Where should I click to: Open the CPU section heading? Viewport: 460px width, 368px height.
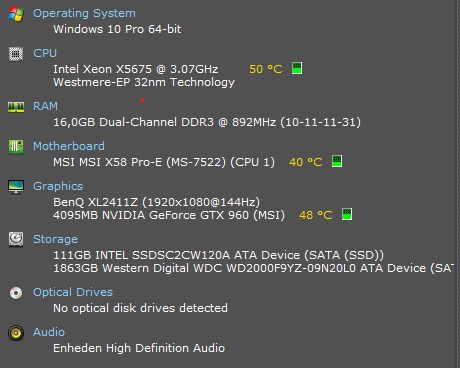pyautogui.click(x=45, y=53)
